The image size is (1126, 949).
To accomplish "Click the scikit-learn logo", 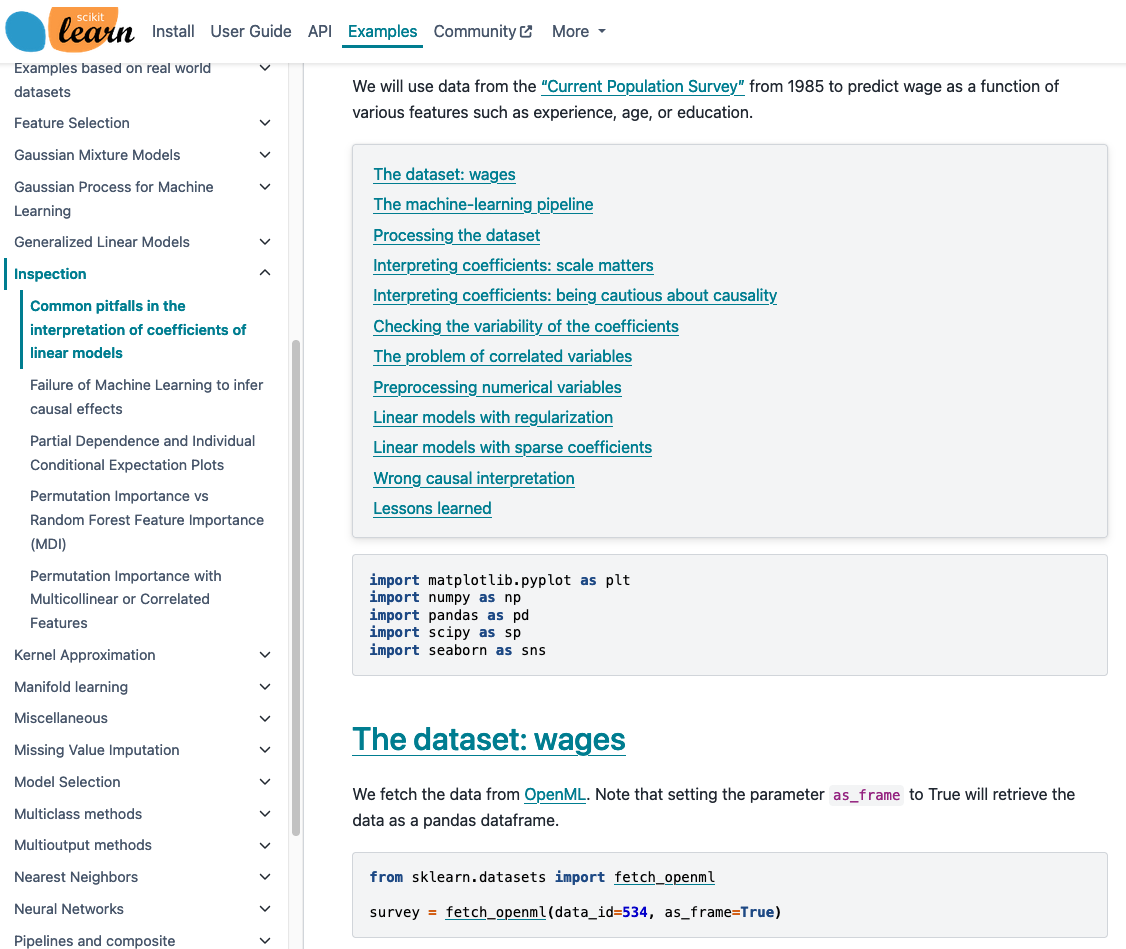I will (x=70, y=30).
